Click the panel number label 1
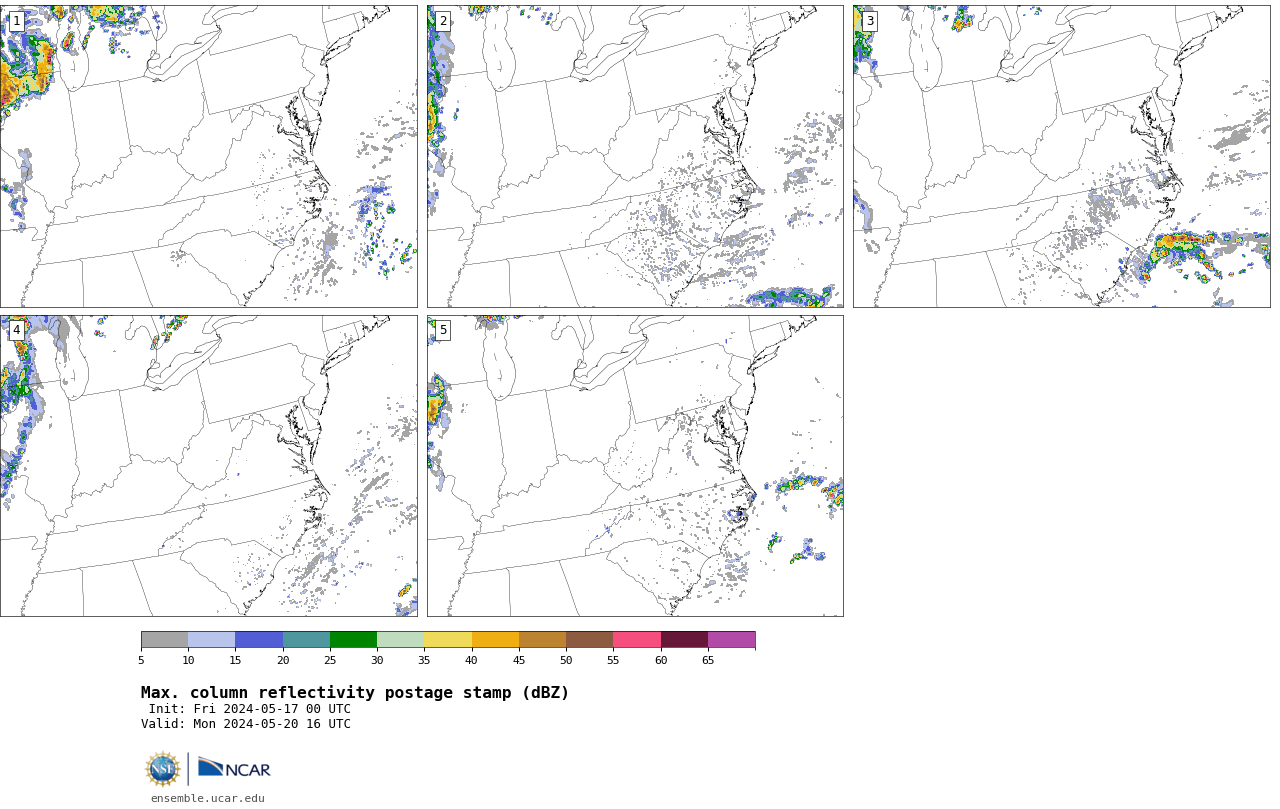The height and width of the screenshot is (809, 1280). click(16, 21)
